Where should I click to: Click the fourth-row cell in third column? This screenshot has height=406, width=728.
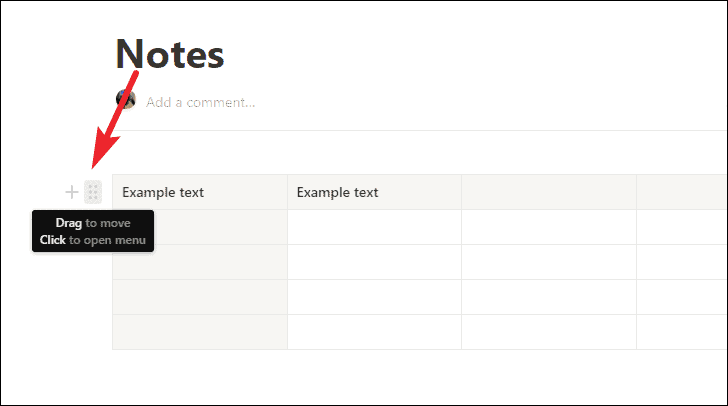point(548,297)
